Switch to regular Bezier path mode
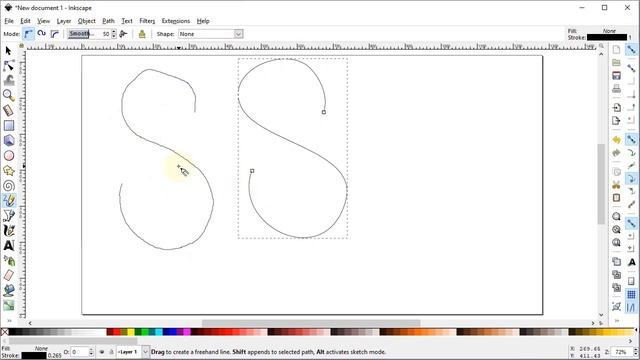Viewport: 640px width, 360px height. coord(28,34)
